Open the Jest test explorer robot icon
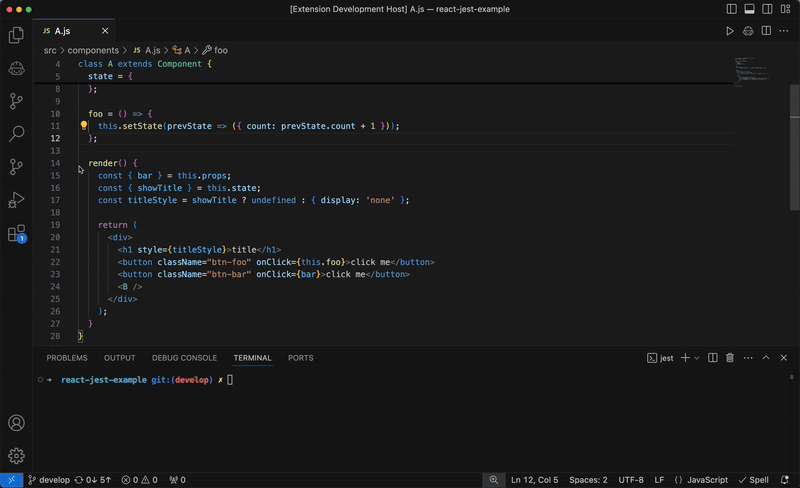Viewport: 800px width, 488px height. point(16,68)
